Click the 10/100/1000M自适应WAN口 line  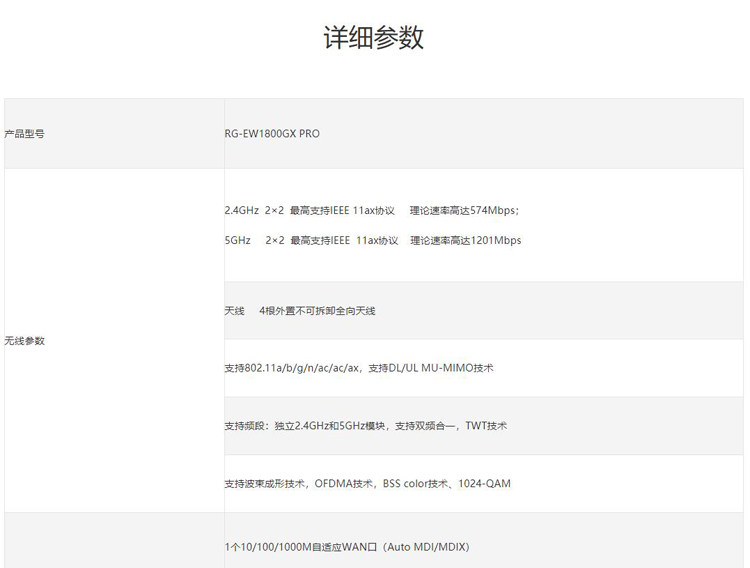pyautogui.click(x=347, y=547)
